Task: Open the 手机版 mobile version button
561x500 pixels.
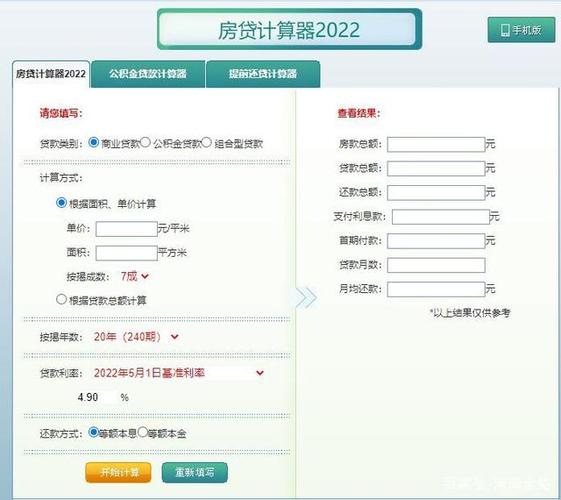Action: [521, 30]
